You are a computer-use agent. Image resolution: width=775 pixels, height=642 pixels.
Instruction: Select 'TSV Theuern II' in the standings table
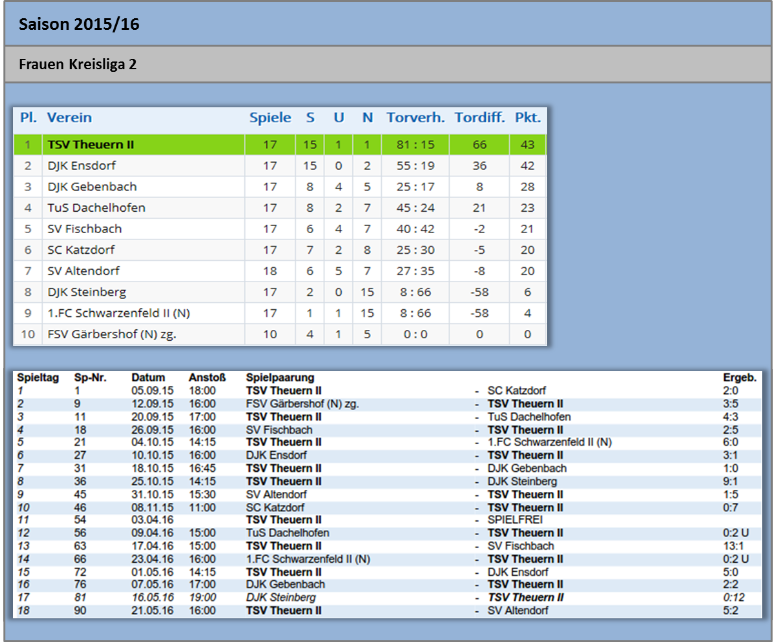(x=91, y=145)
